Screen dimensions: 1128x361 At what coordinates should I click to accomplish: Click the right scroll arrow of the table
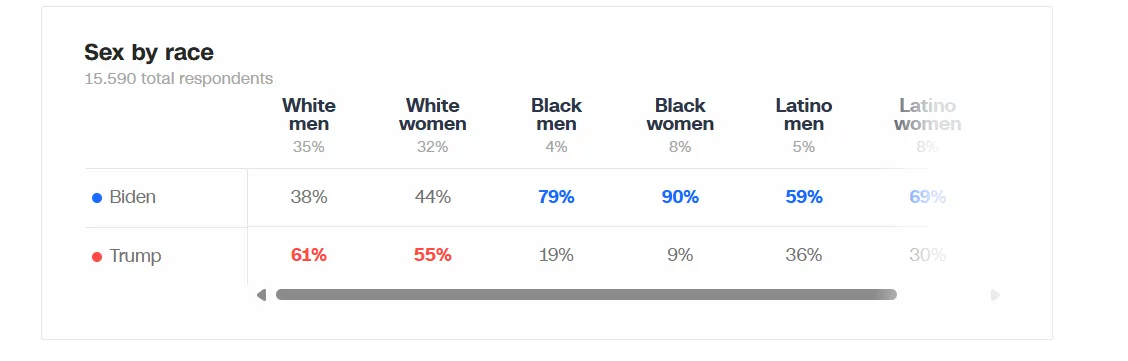[x=996, y=295]
